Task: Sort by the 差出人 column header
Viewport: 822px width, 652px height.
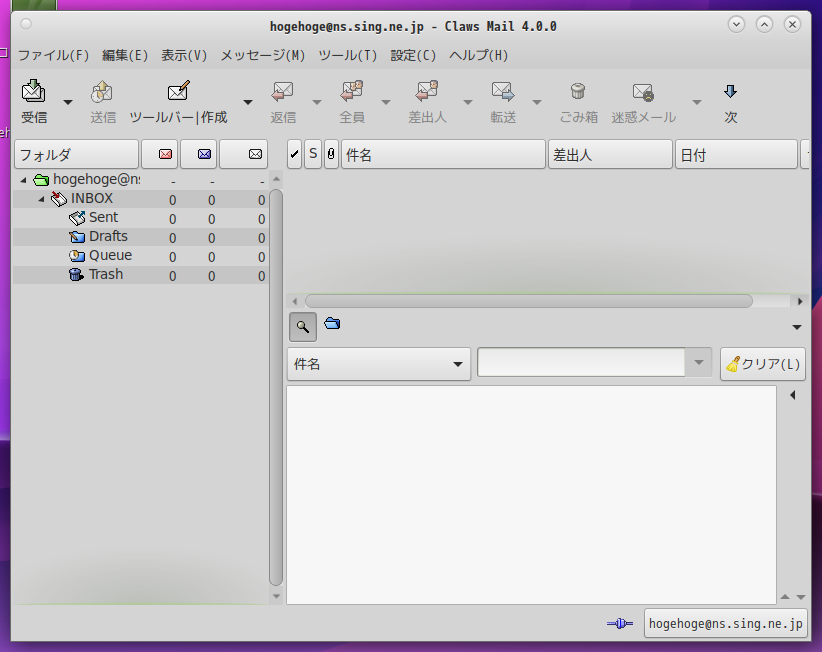Action: [x=610, y=154]
